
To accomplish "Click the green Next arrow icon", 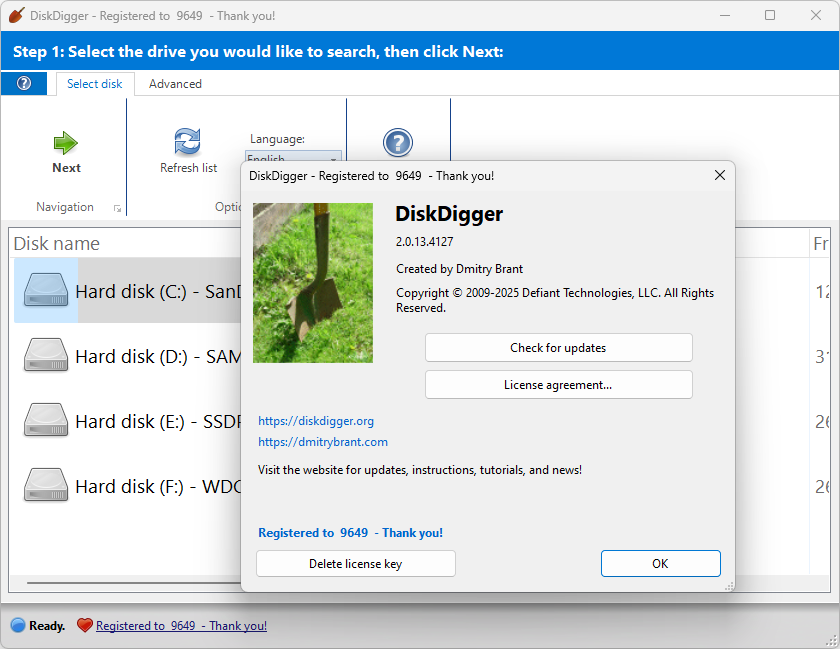I will point(66,143).
